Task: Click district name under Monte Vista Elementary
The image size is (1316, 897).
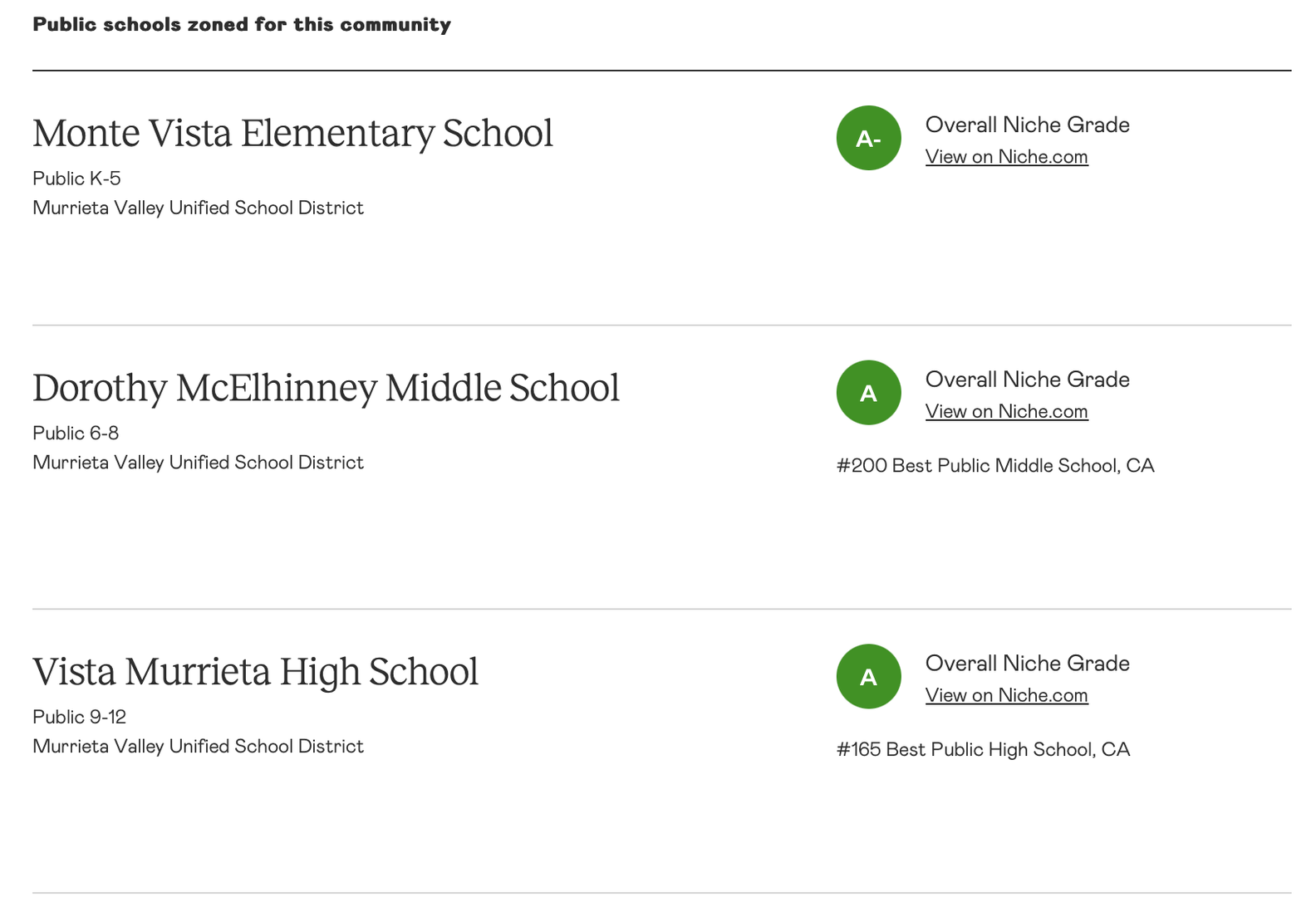Action: point(198,208)
